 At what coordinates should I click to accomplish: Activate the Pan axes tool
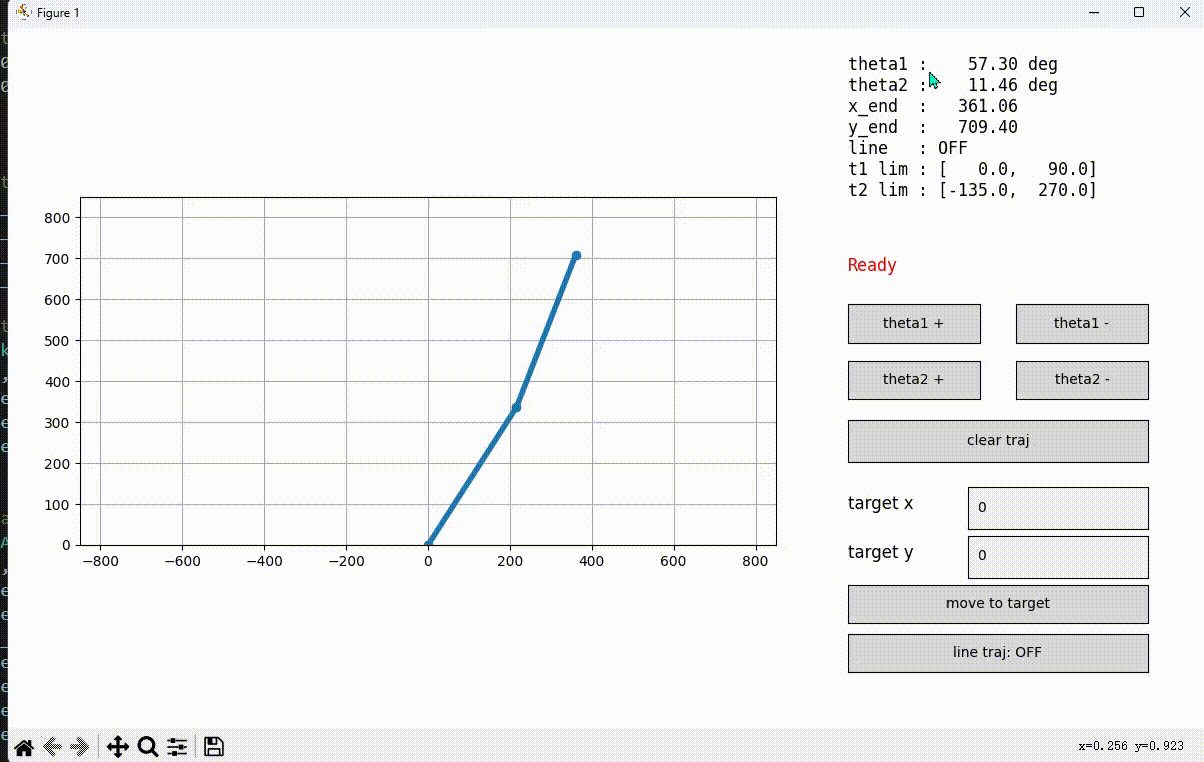(117, 746)
